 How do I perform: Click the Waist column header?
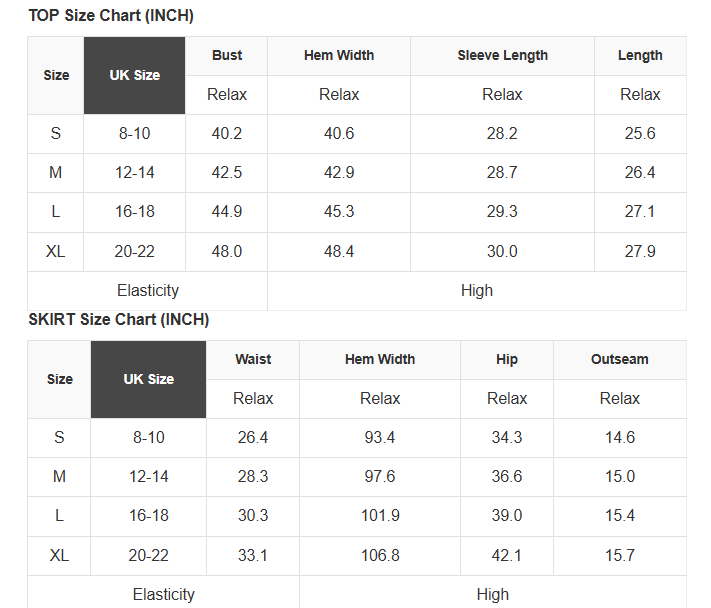pyautogui.click(x=253, y=359)
